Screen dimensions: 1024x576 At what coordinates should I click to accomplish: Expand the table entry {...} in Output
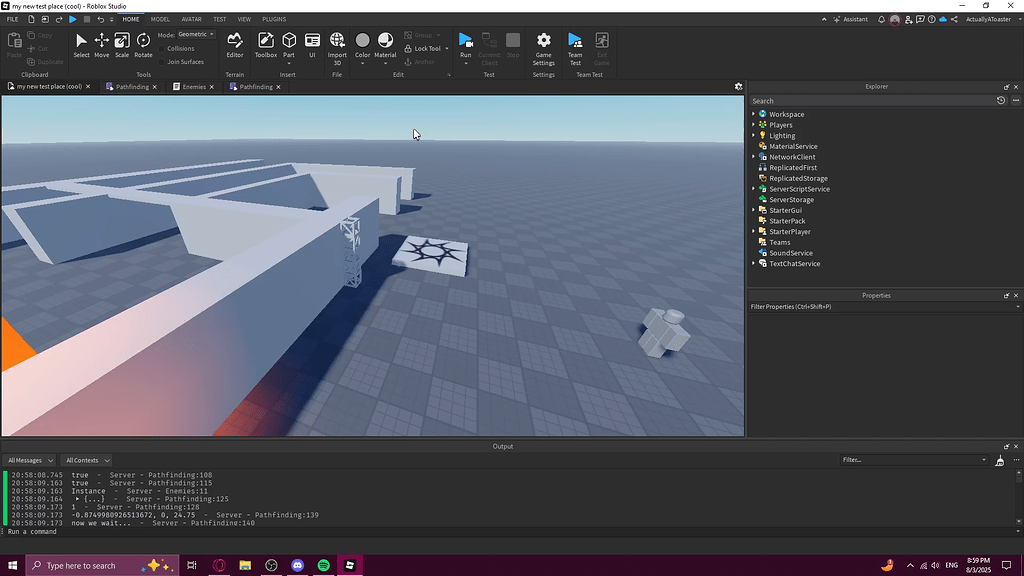point(78,499)
